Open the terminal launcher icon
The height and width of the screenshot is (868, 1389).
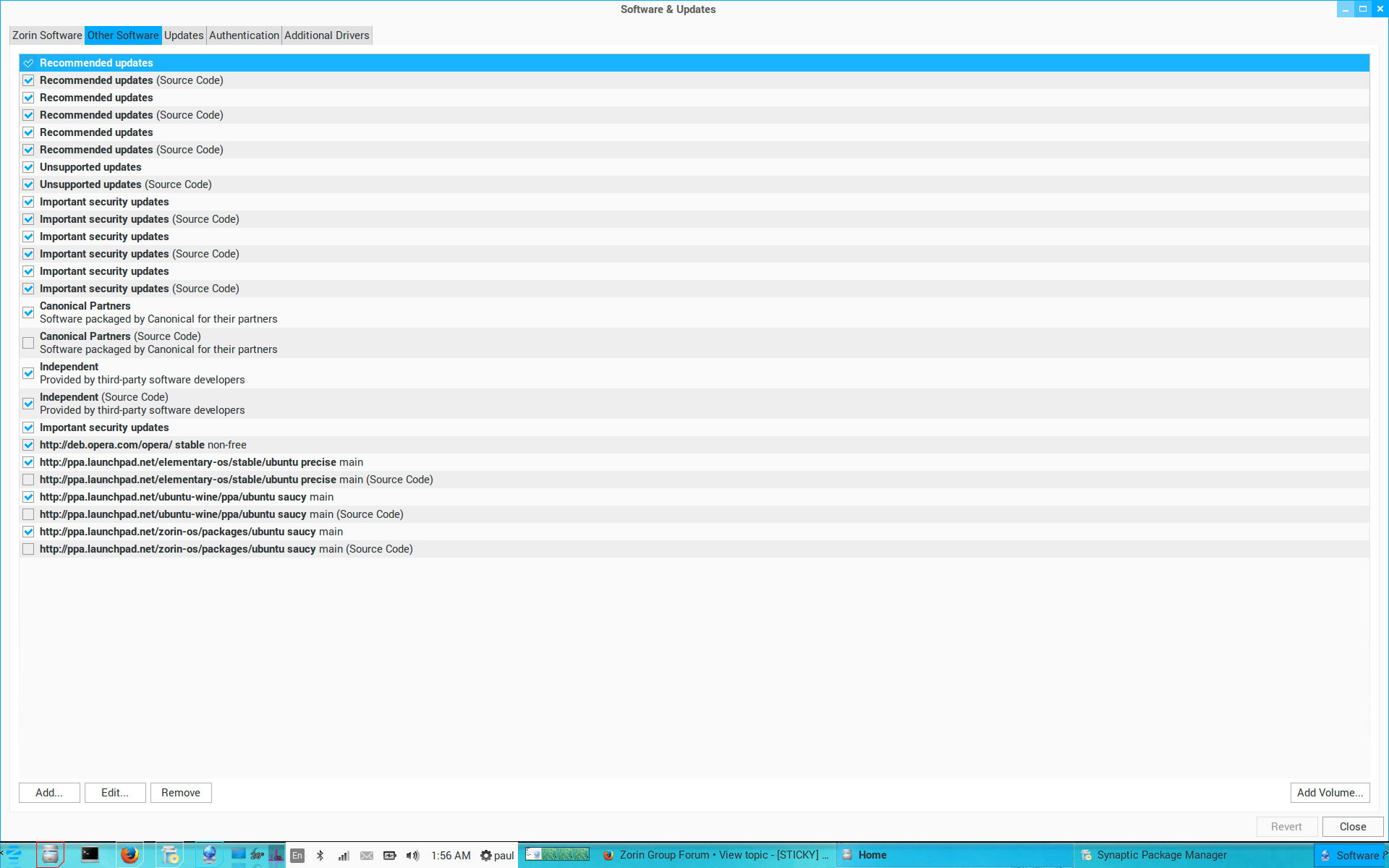90,855
